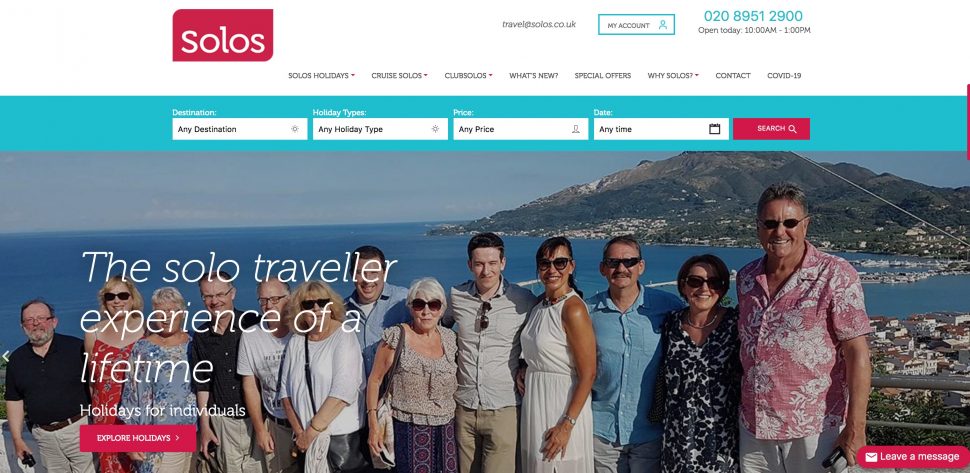Click the calendar icon in the Date field

715,129
